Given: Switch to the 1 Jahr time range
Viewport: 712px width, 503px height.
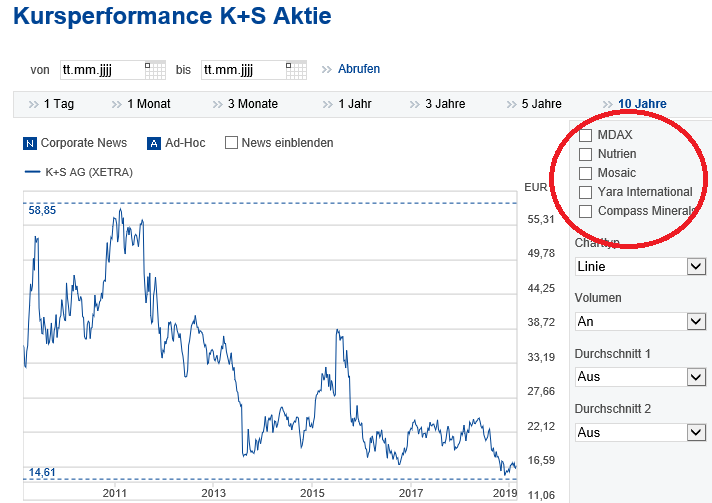Looking at the screenshot, I should click(355, 104).
